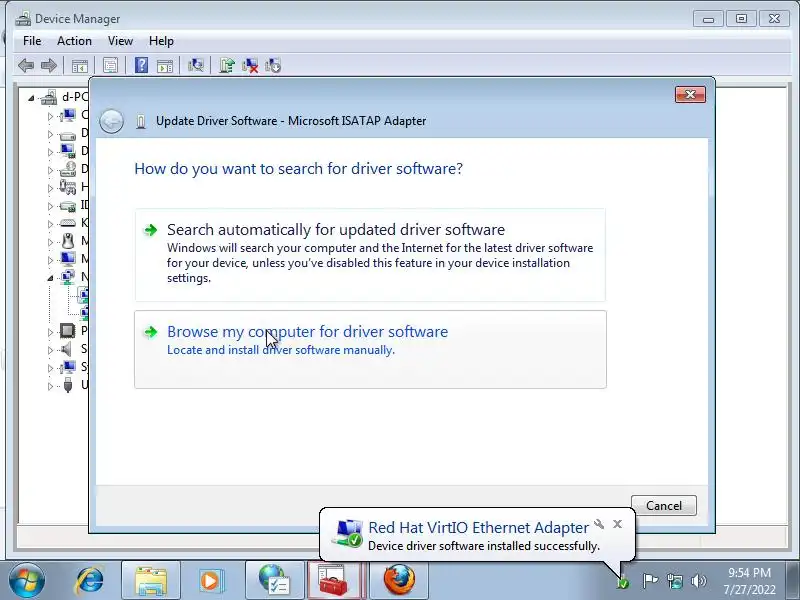Open the File menu

32,41
